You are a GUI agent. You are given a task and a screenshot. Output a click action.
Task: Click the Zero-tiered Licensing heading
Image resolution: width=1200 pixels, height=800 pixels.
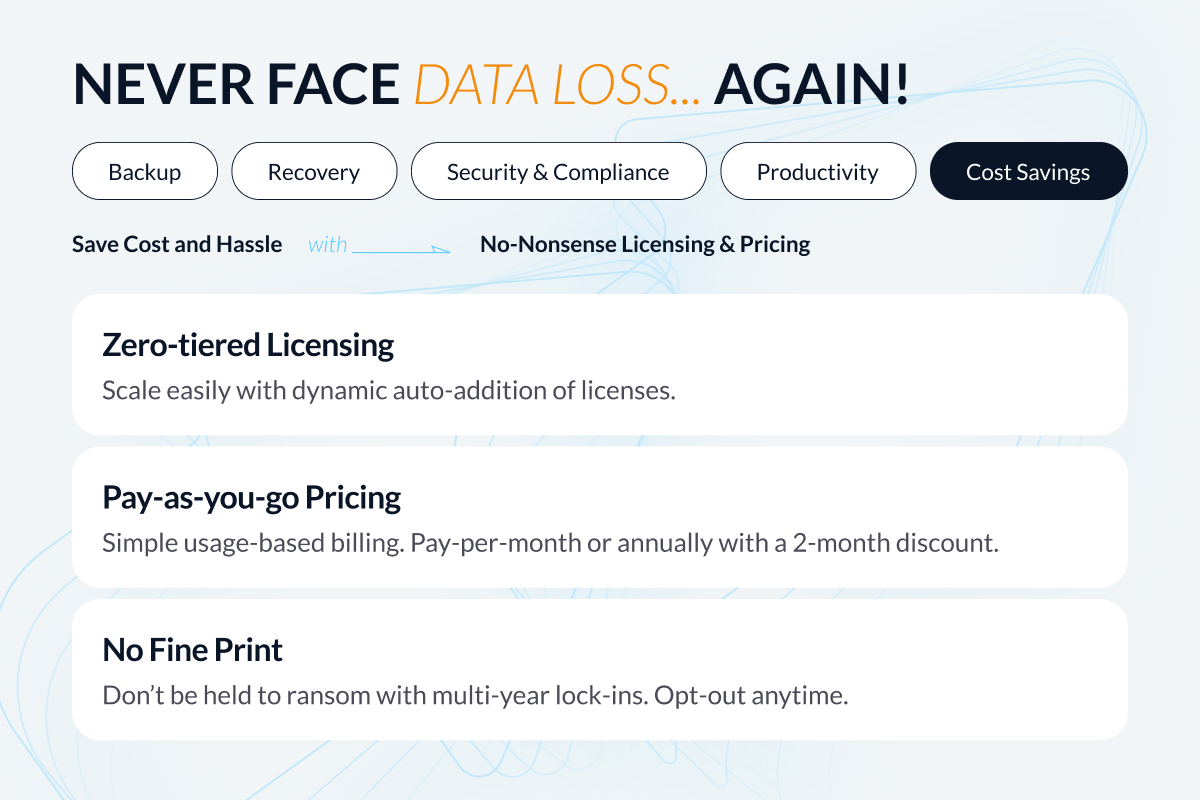tap(247, 344)
